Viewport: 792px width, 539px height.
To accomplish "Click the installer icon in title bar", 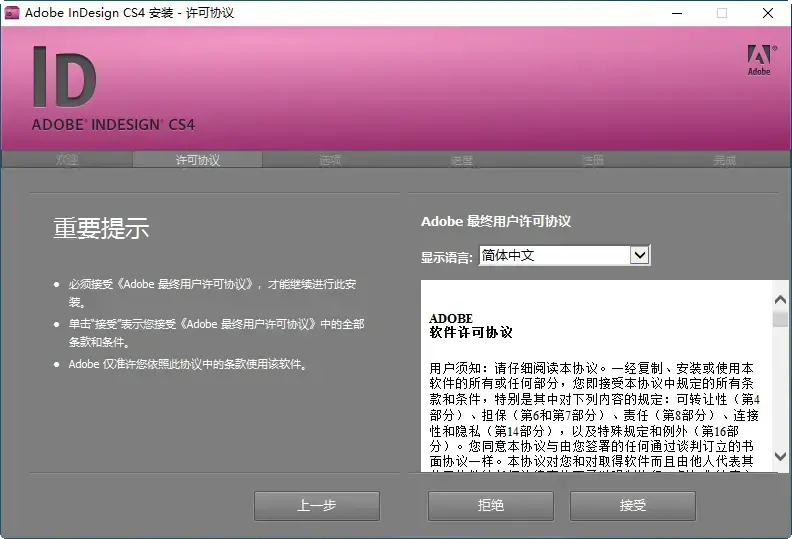I will coord(11,13).
